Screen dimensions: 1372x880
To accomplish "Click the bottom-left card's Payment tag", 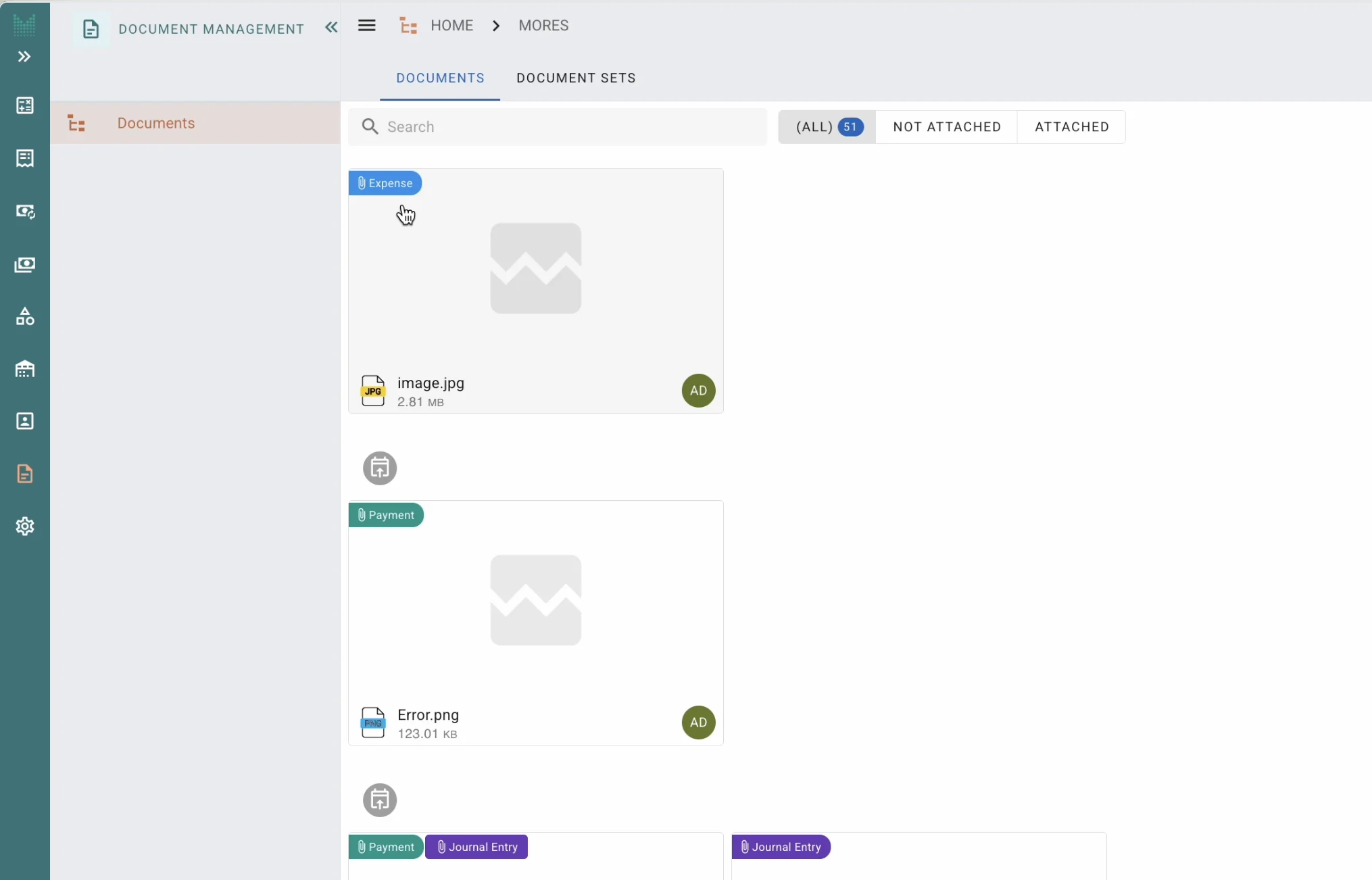I will click(386, 847).
